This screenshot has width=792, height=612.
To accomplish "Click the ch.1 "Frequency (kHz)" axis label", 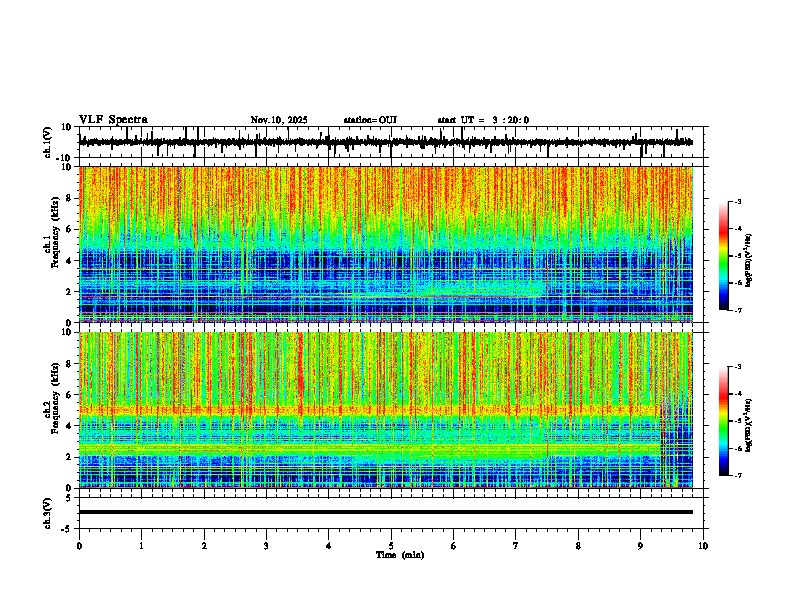I will tap(55, 232).
